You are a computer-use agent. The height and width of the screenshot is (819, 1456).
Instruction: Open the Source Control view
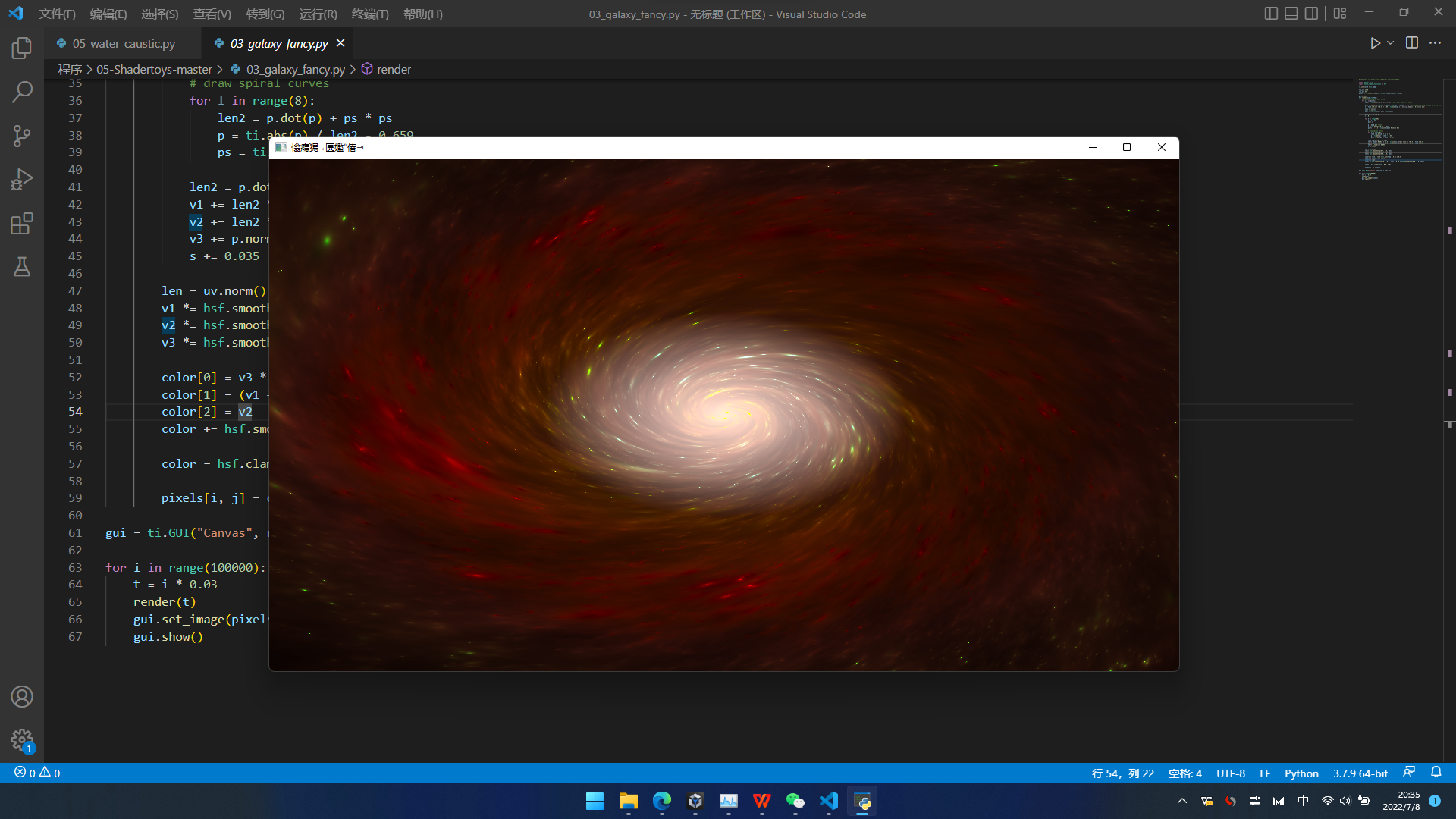pyautogui.click(x=22, y=136)
